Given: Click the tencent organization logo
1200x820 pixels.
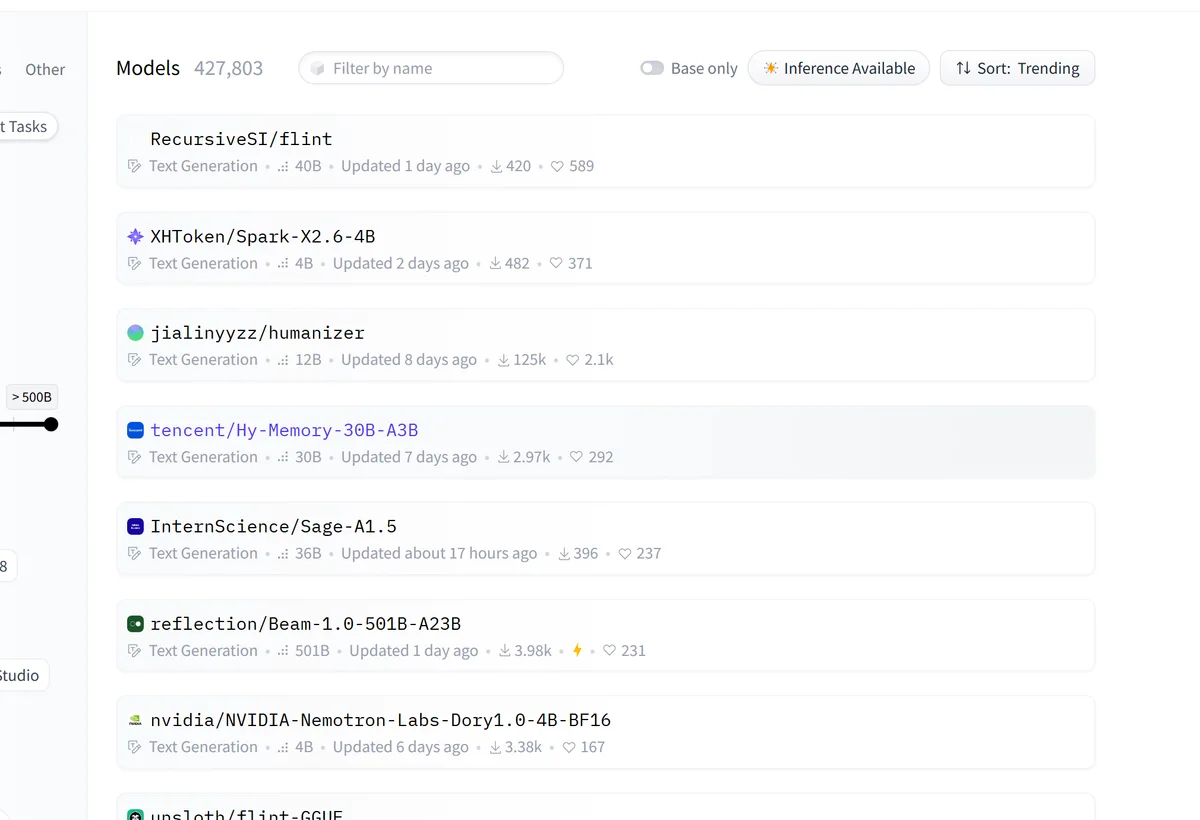Looking at the screenshot, I should pos(136,430).
